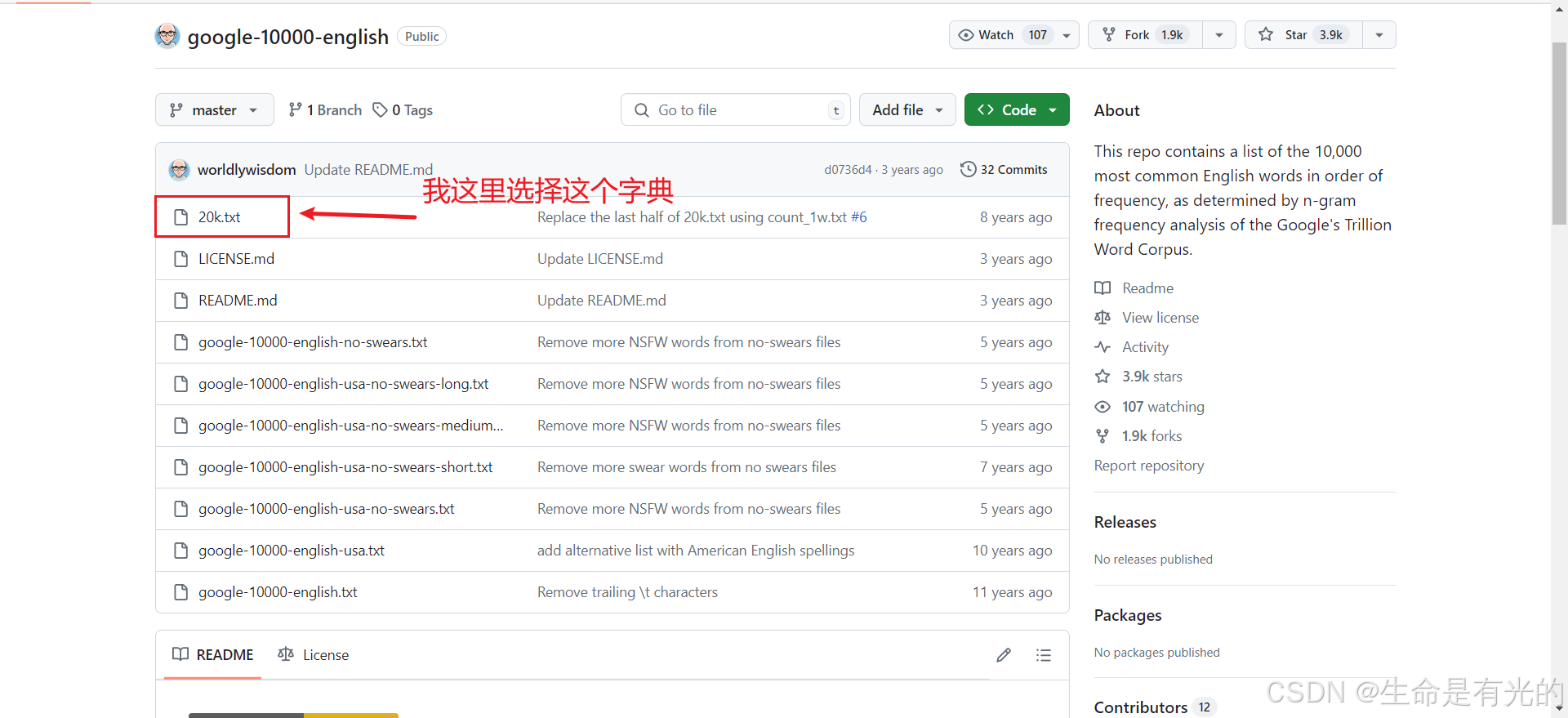This screenshot has height=718, width=1568.
Task: Open google-10000-english-usa-no-swears-medium file
Action: click(x=350, y=425)
